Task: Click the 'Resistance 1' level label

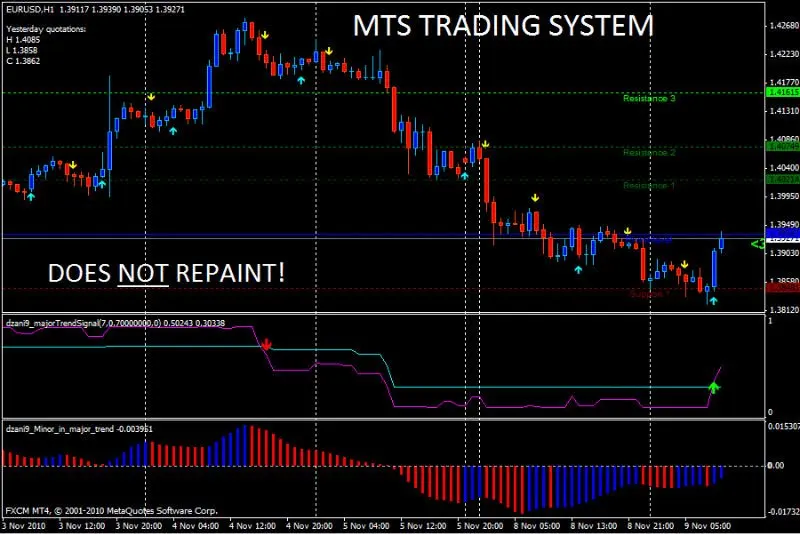Action: point(648,186)
